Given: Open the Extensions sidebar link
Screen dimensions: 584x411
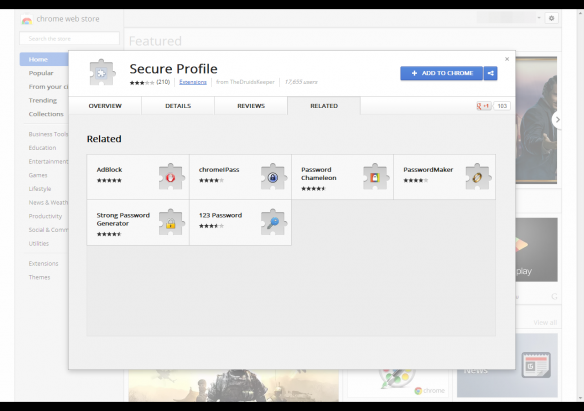Looking at the screenshot, I should pyautogui.click(x=44, y=264).
